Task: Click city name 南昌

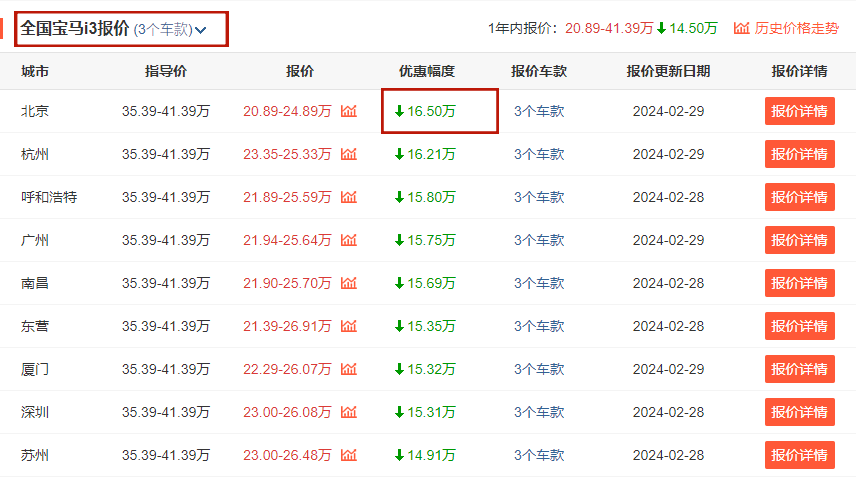Action: (35, 283)
